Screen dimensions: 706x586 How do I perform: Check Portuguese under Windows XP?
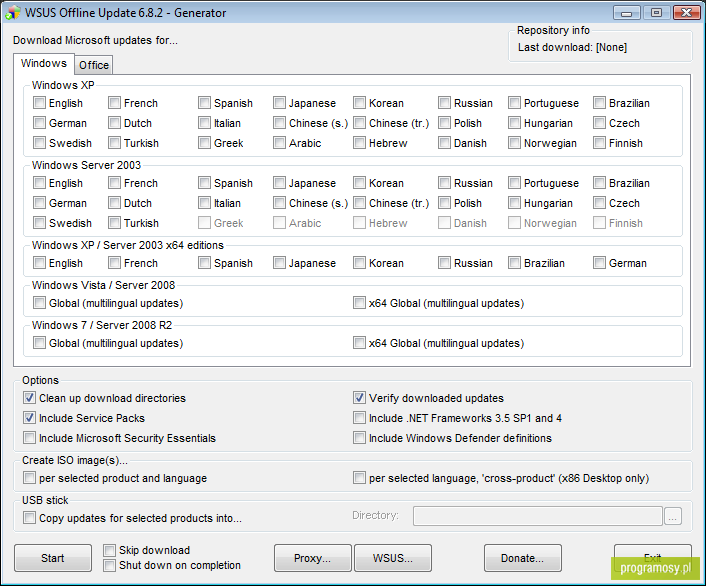[x=515, y=103]
